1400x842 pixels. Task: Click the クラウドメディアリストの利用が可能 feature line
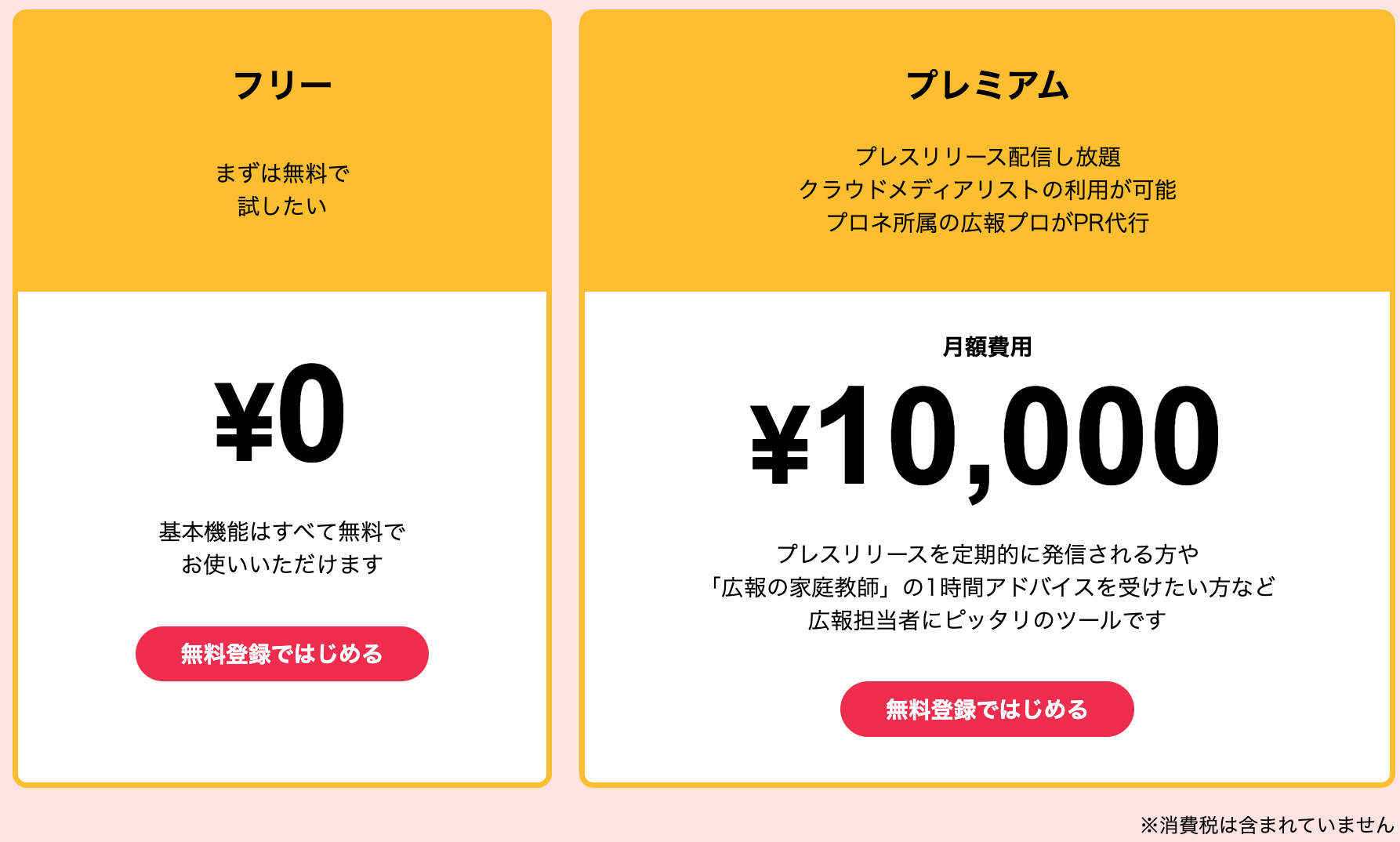pos(987,190)
